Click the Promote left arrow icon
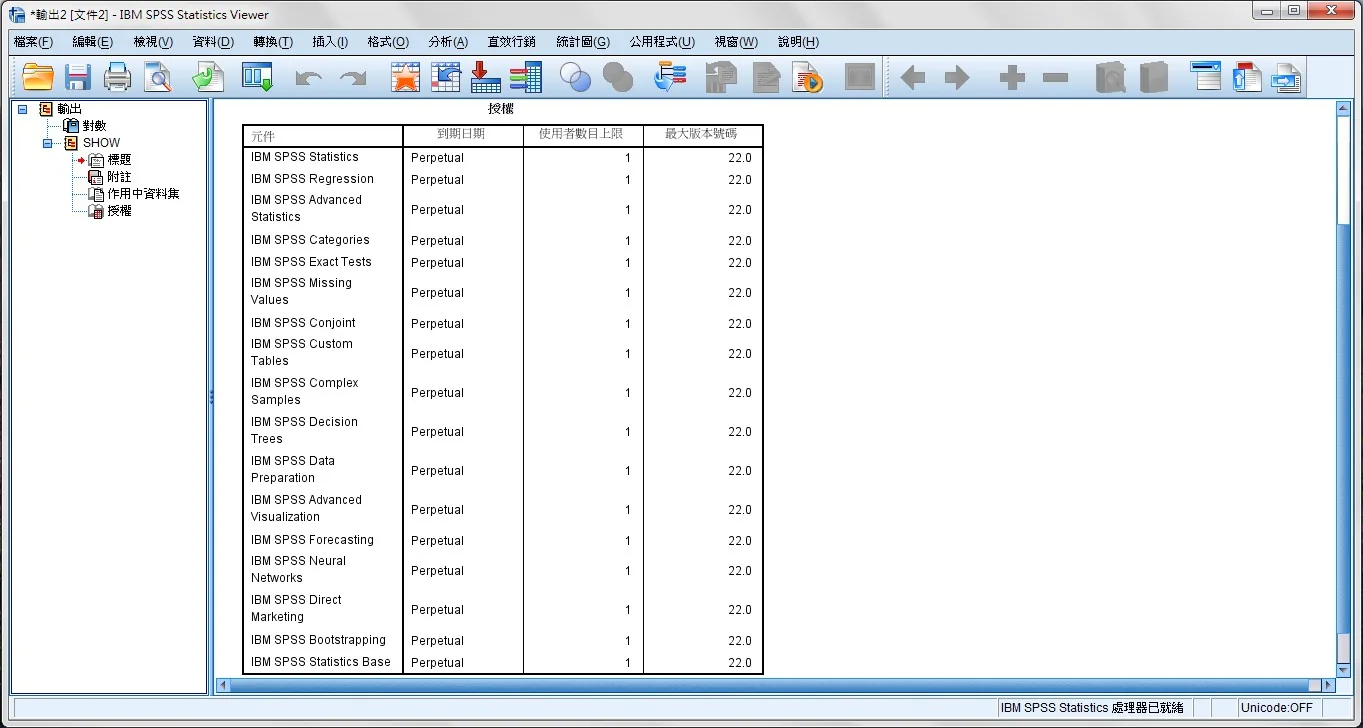This screenshot has height=728, width=1363. click(913, 78)
